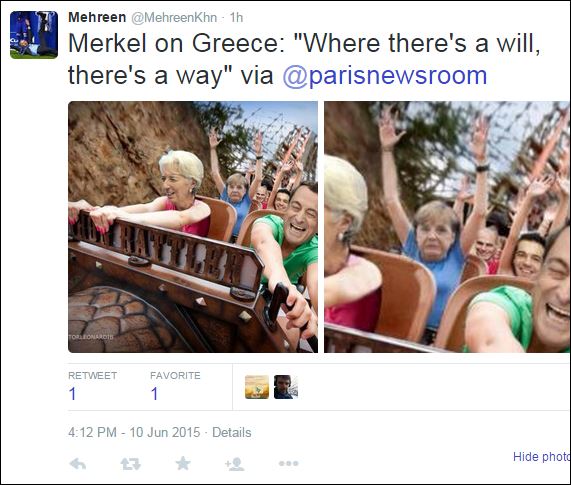Enlarge the right zoomed-in photo
571x485 pixels.
pos(448,227)
